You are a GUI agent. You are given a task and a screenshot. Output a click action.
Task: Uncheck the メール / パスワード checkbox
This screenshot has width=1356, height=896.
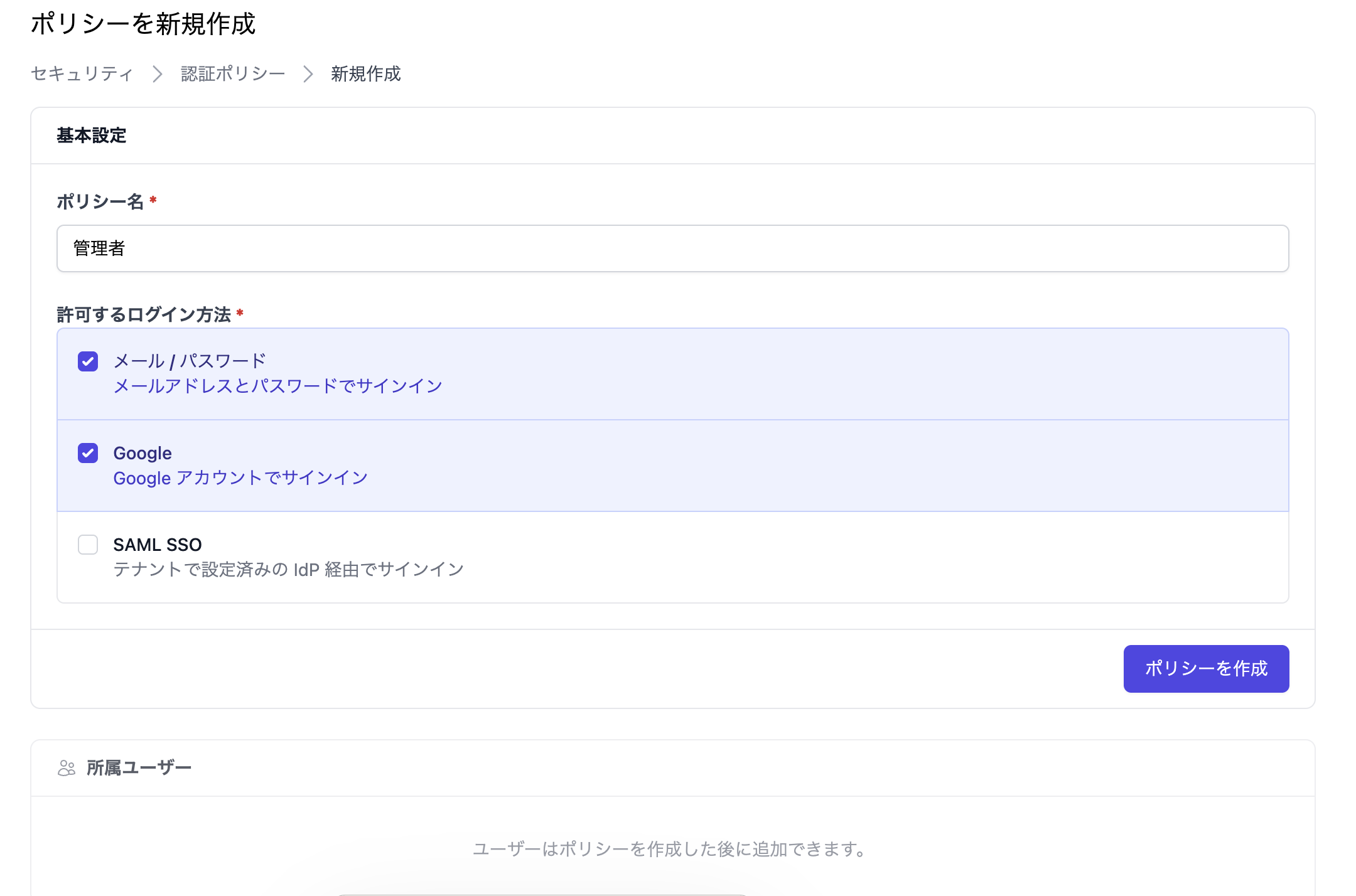(88, 361)
